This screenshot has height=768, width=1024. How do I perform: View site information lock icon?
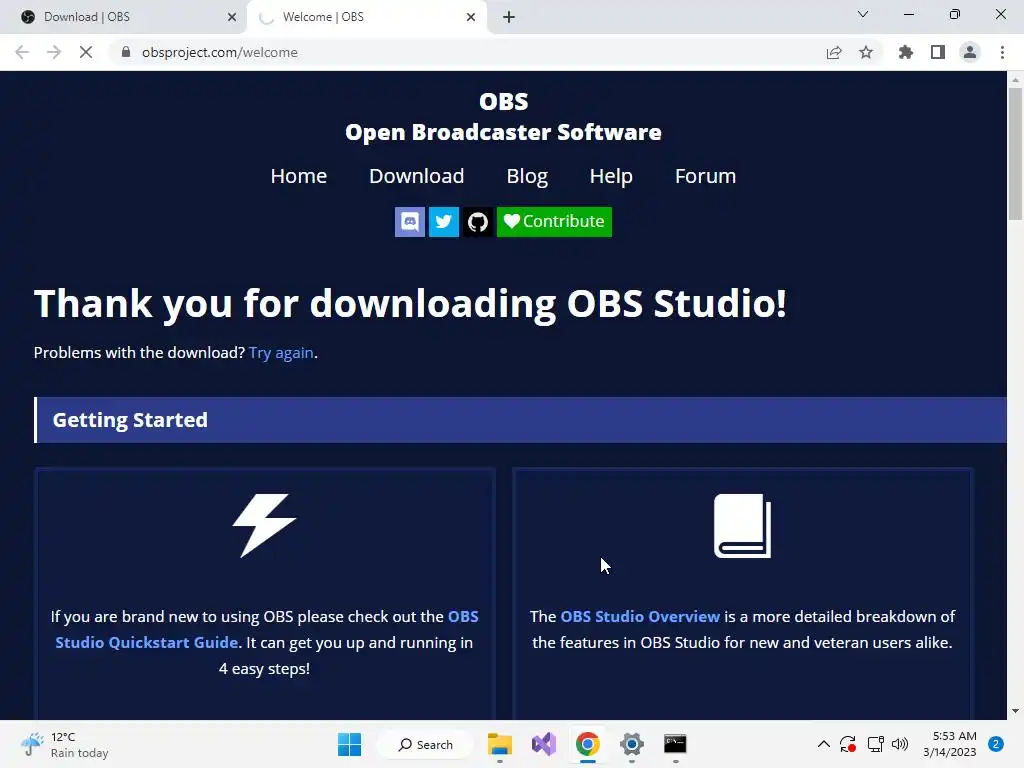click(x=126, y=52)
